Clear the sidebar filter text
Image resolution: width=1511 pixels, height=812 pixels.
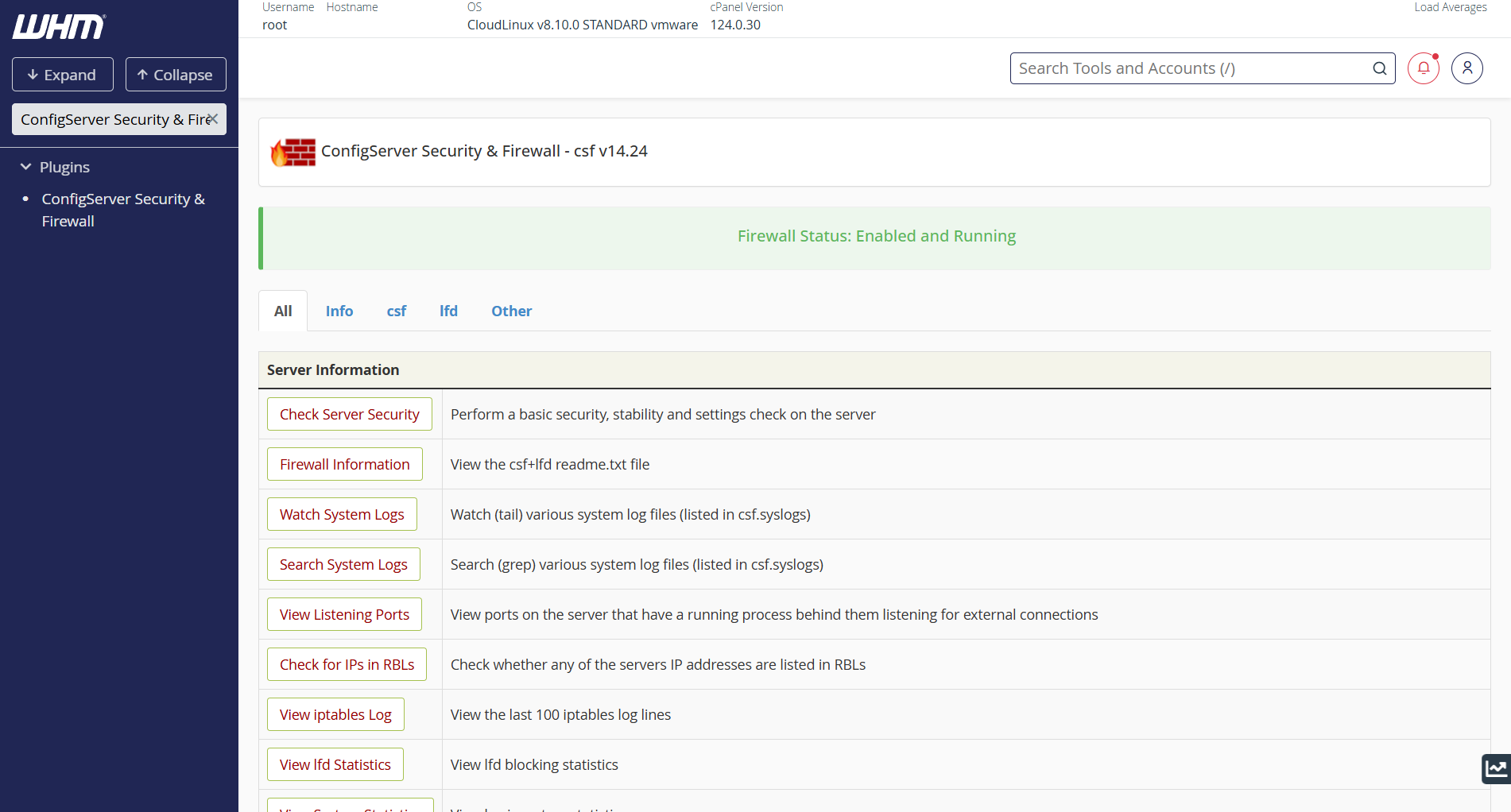213,119
